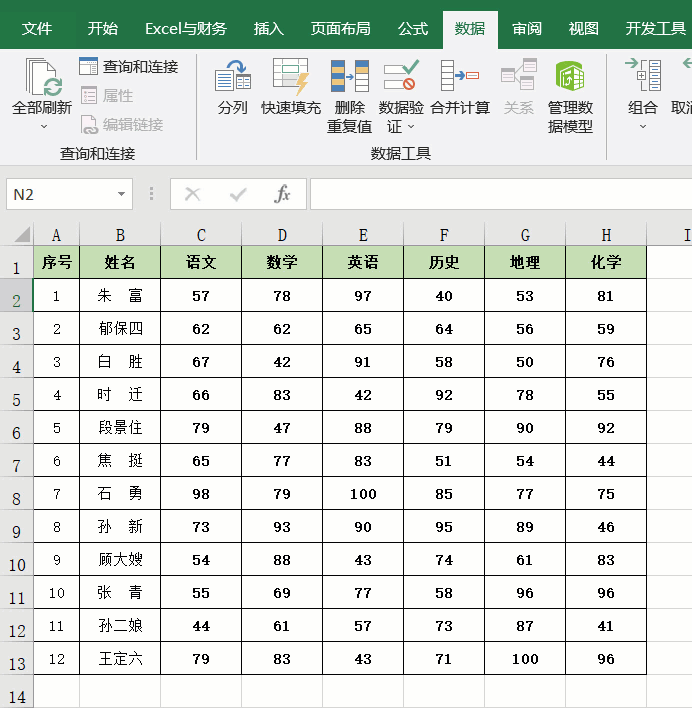Screen dimensions: 692x708
Task: Click the Flash Fill (快速填充) icon
Action: (291, 78)
